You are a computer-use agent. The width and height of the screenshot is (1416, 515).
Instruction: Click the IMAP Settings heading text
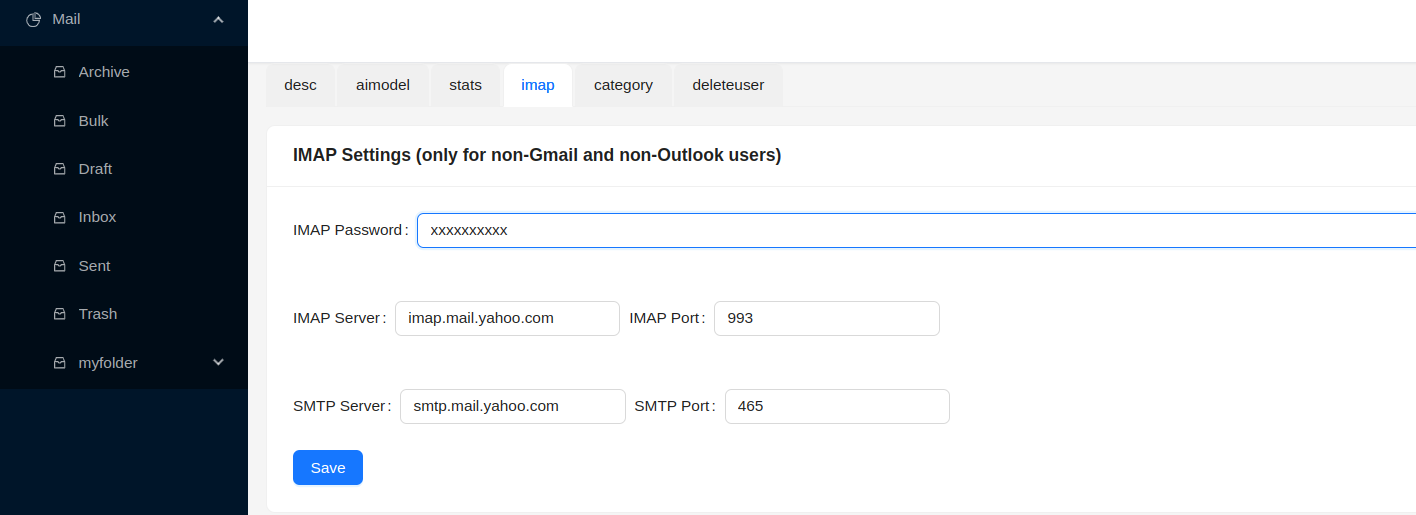pyautogui.click(x=537, y=155)
